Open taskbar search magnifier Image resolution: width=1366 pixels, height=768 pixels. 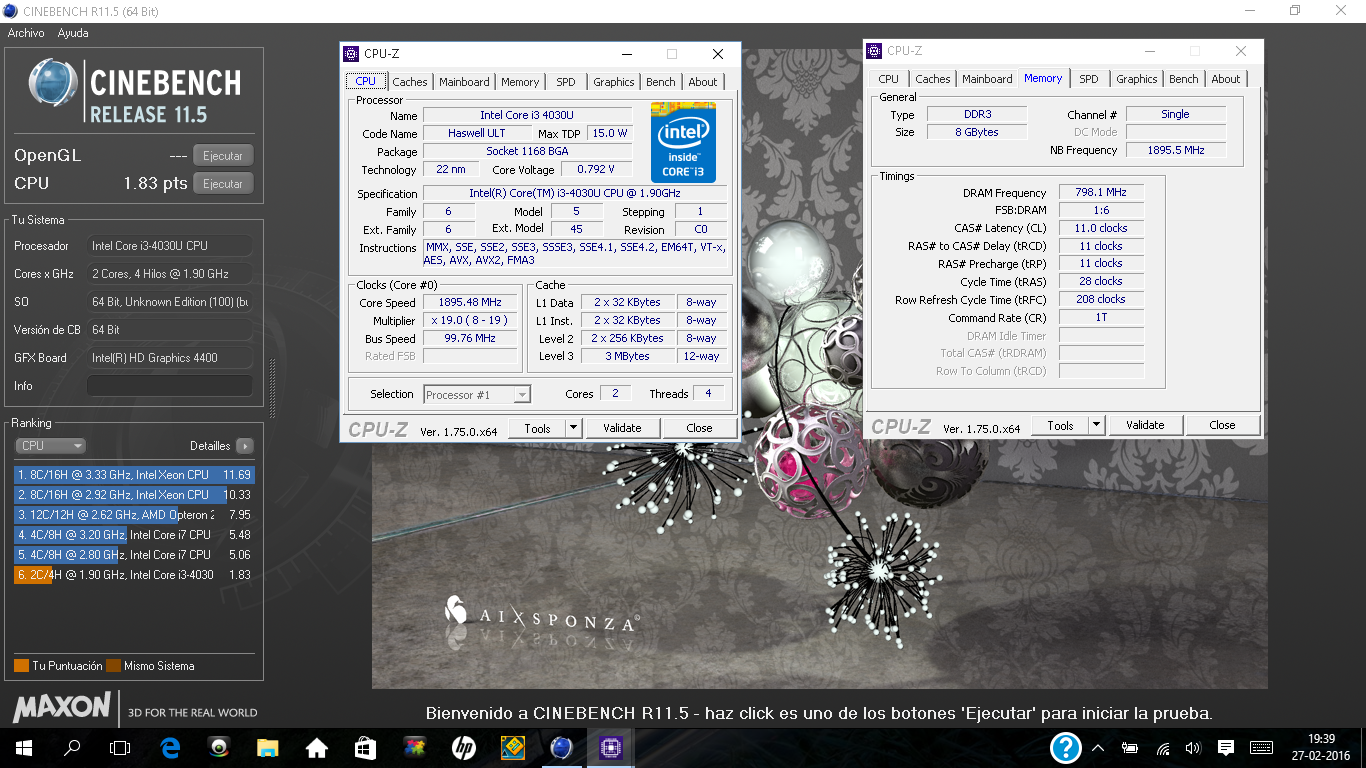click(x=72, y=747)
